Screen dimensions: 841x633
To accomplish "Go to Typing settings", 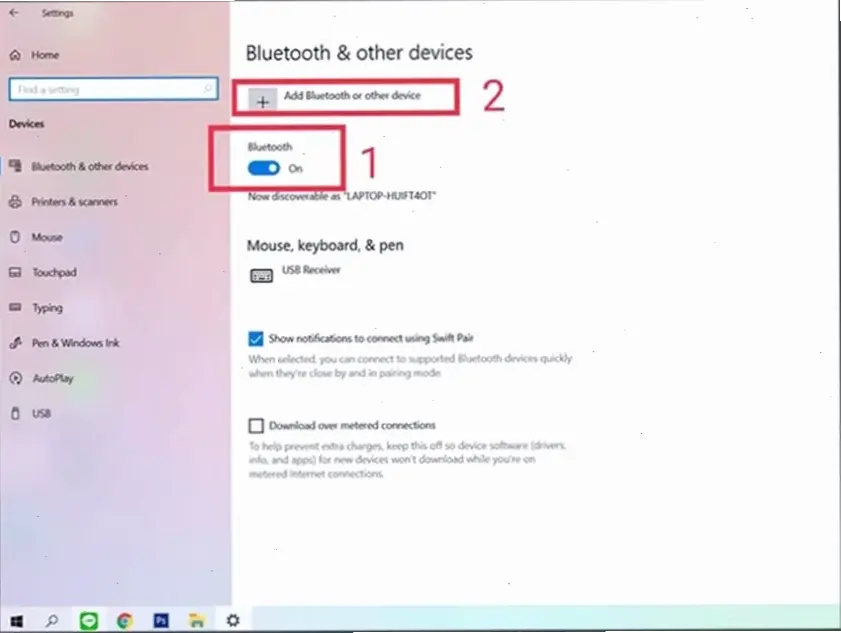I will pyautogui.click(x=46, y=308).
